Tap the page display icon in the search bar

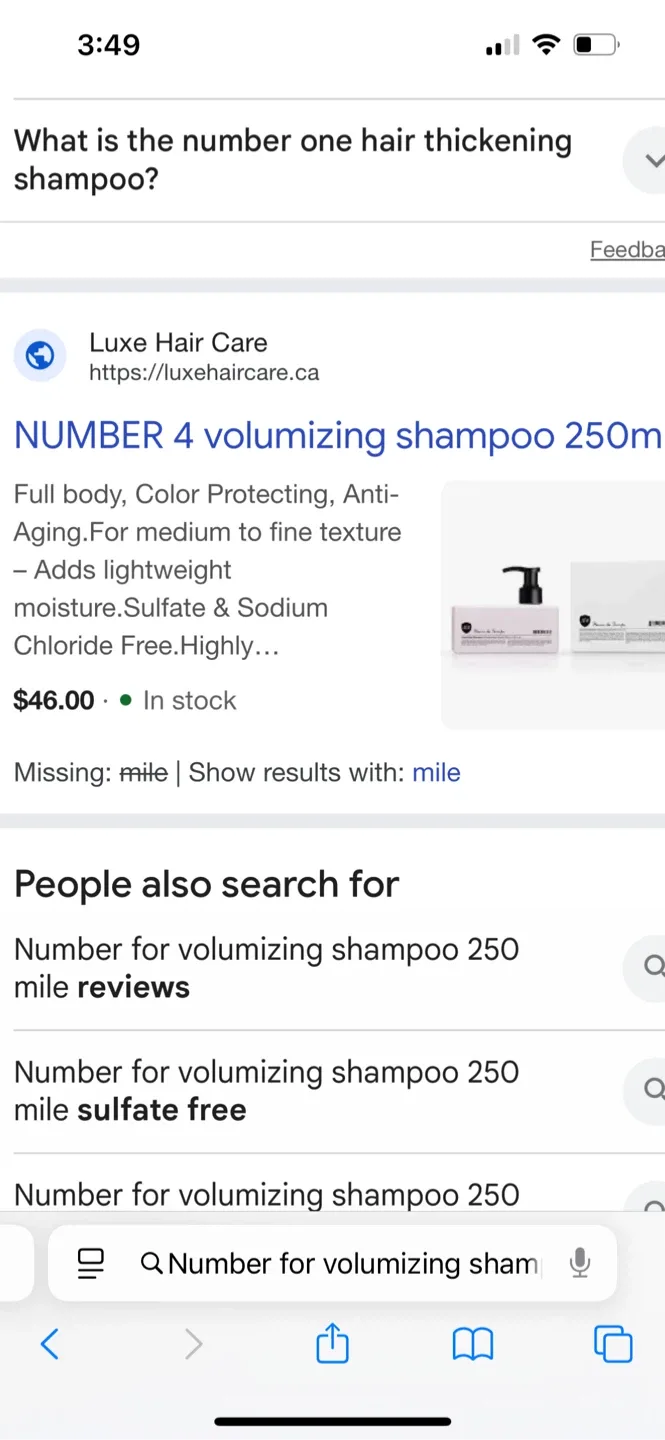(90, 1263)
